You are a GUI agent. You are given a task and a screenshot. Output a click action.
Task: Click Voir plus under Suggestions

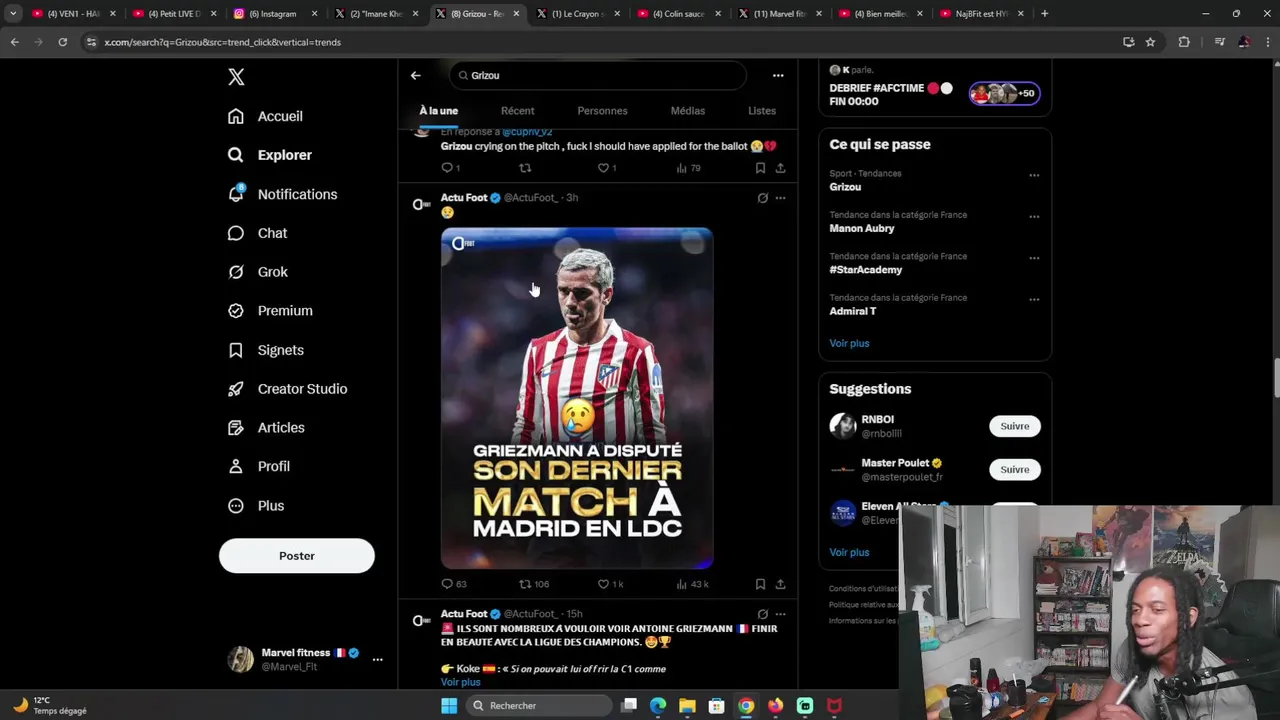[849, 552]
